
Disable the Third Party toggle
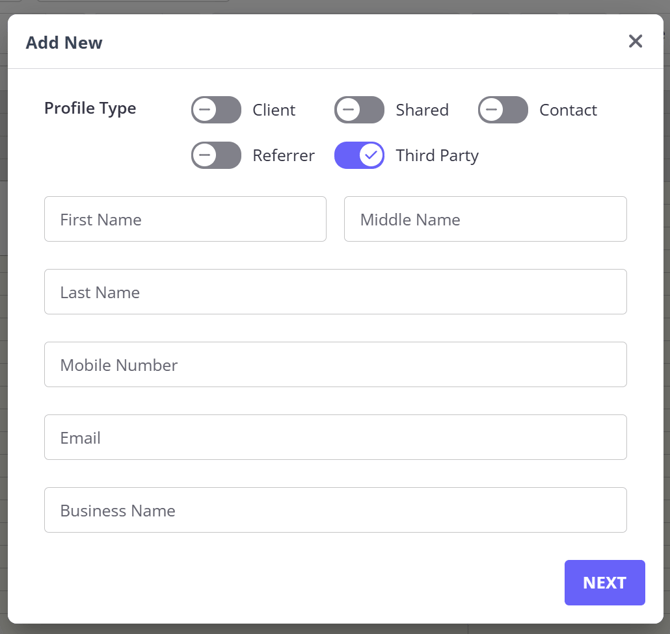tap(359, 155)
